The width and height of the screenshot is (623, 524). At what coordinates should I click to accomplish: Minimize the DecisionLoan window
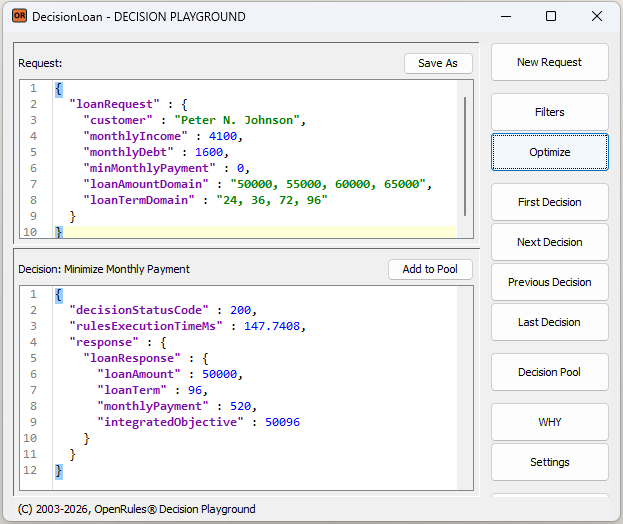pyautogui.click(x=506, y=16)
